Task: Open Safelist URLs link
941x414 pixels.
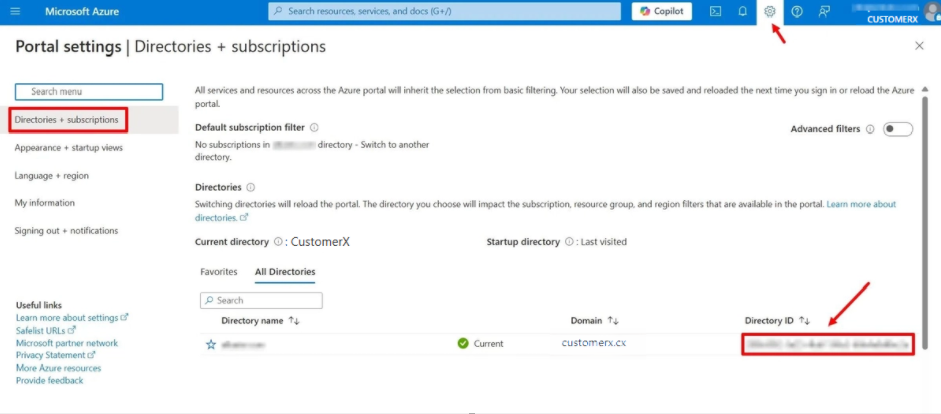Action: (46, 330)
